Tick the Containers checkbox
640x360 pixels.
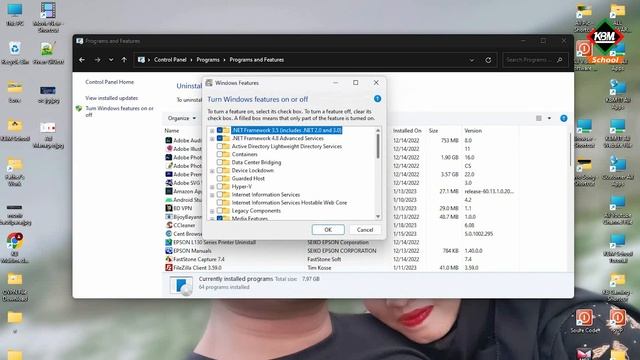(220, 154)
